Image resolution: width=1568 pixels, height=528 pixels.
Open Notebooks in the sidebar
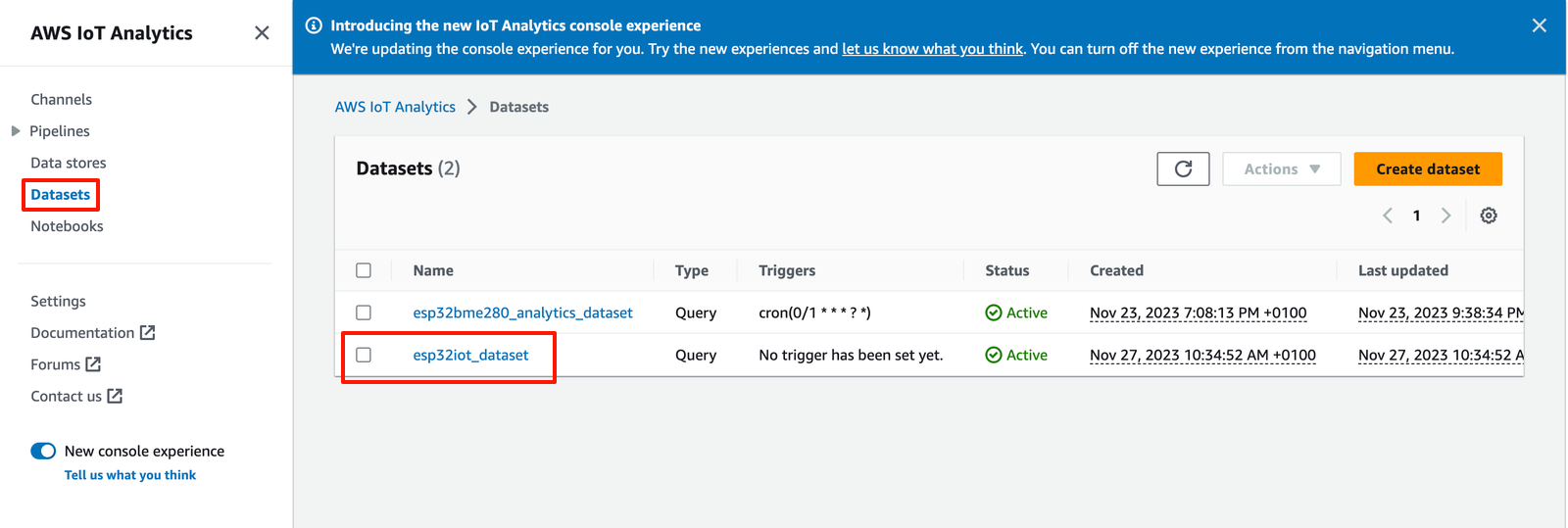coord(67,226)
